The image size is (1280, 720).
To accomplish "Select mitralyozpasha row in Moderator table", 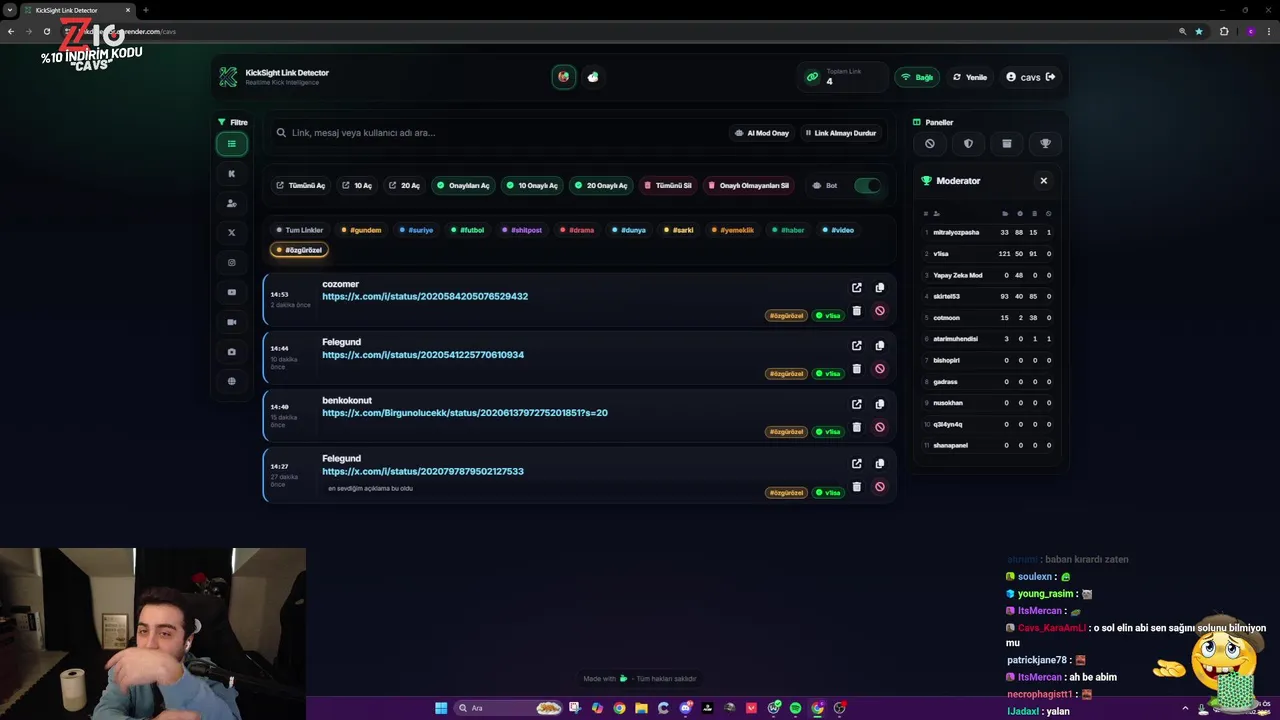I will click(x=987, y=233).
